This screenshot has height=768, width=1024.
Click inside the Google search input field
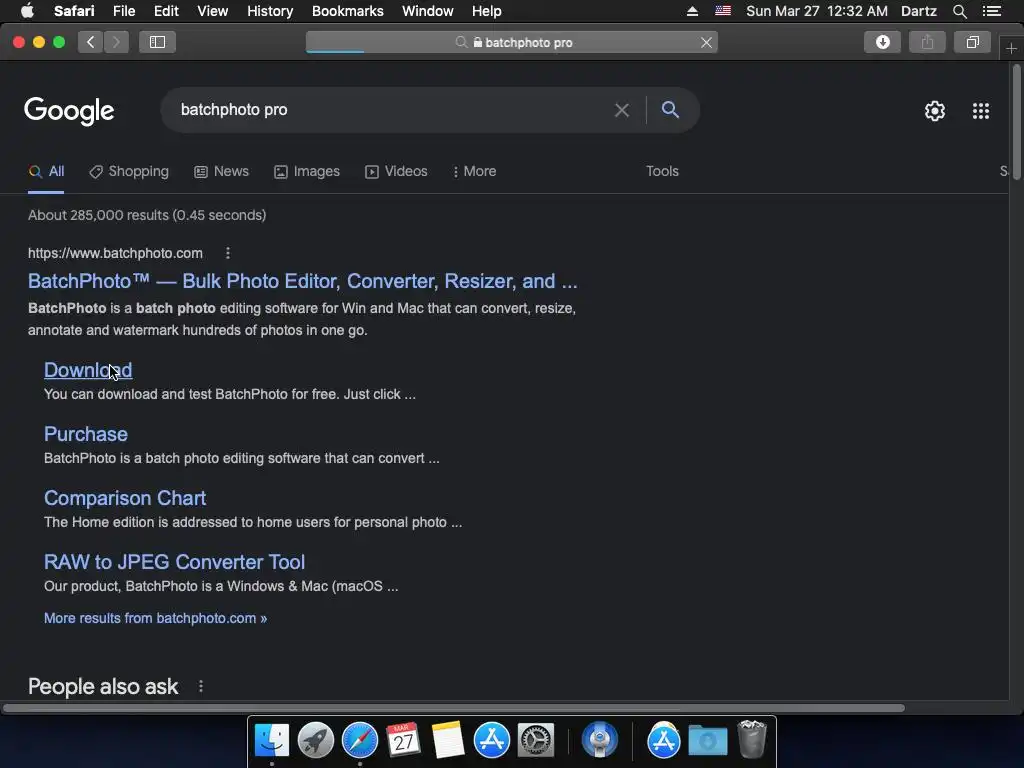(x=392, y=110)
